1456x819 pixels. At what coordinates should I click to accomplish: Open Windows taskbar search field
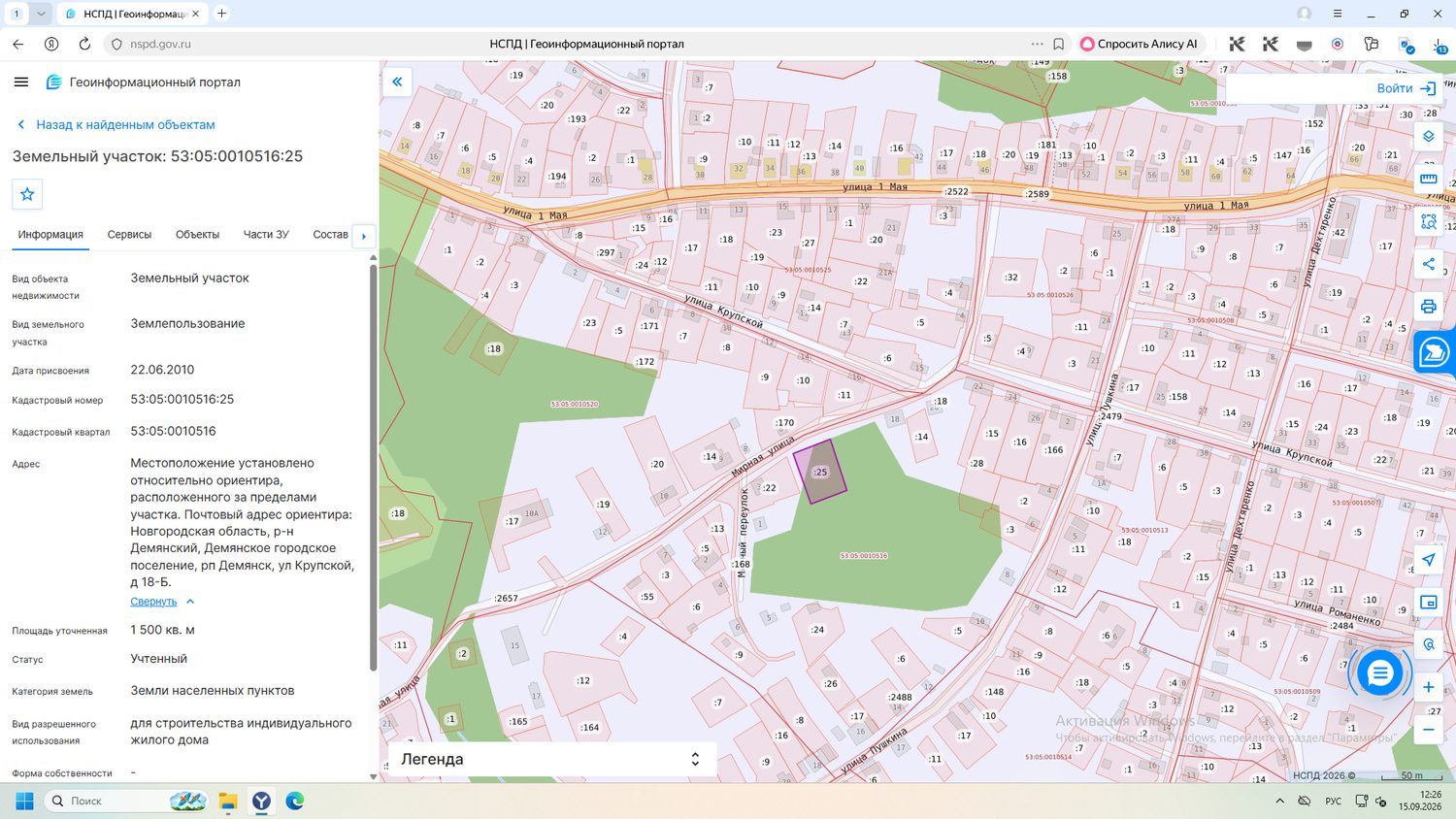[126, 801]
